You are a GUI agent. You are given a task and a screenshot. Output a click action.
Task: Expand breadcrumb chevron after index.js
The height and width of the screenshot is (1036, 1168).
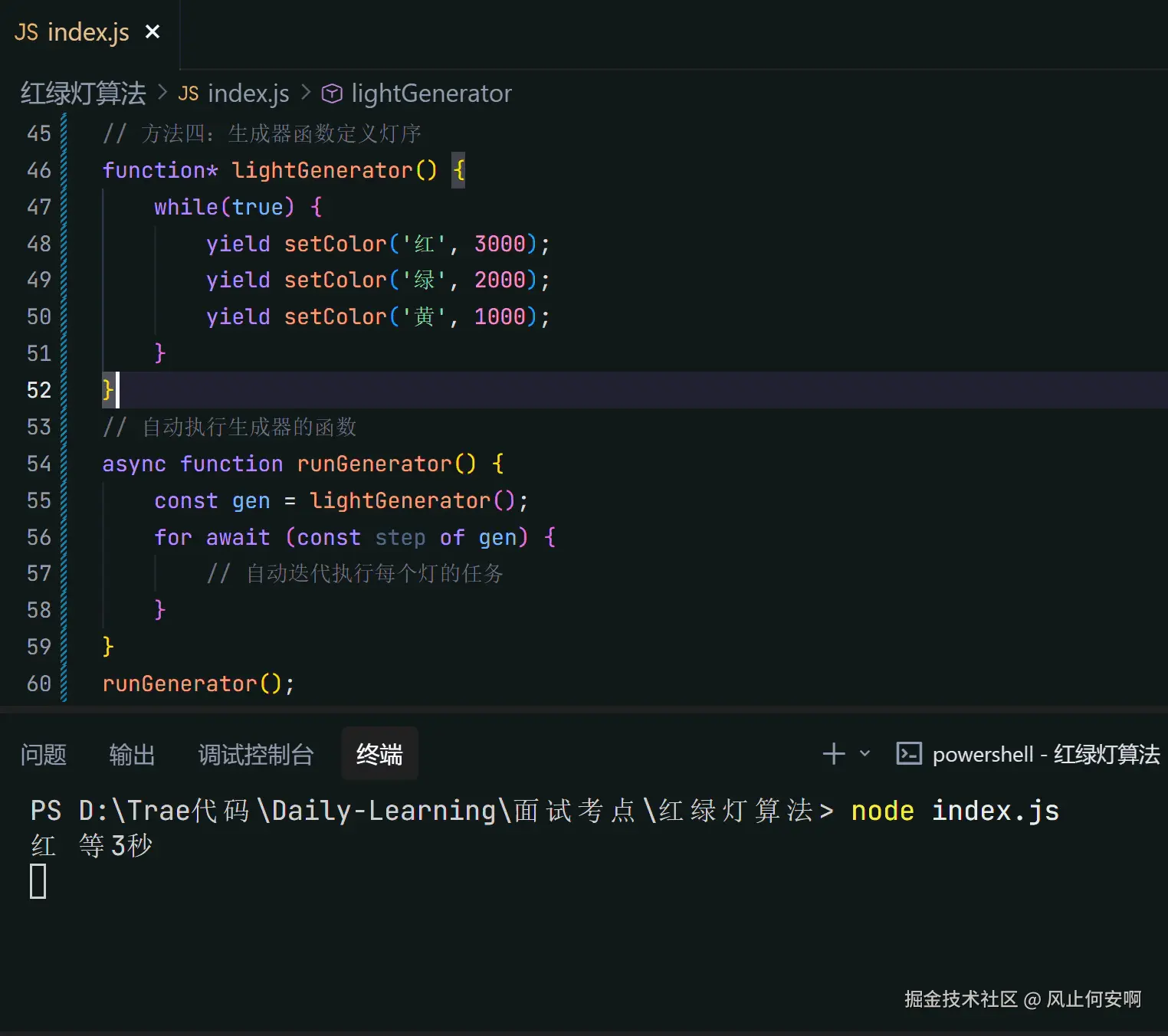click(306, 93)
